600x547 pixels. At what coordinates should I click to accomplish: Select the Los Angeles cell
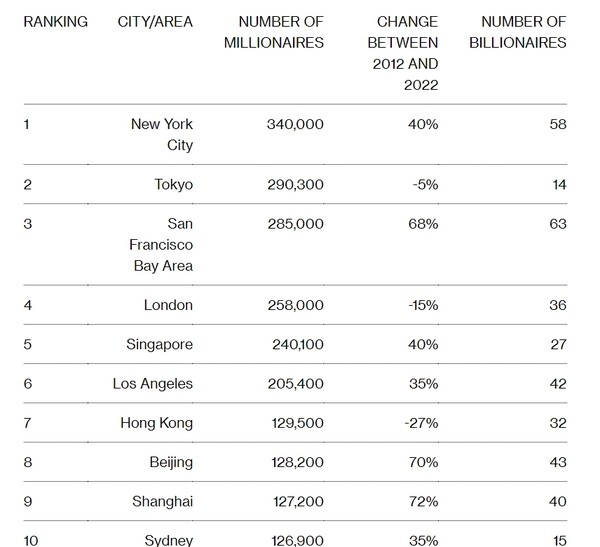pos(154,384)
